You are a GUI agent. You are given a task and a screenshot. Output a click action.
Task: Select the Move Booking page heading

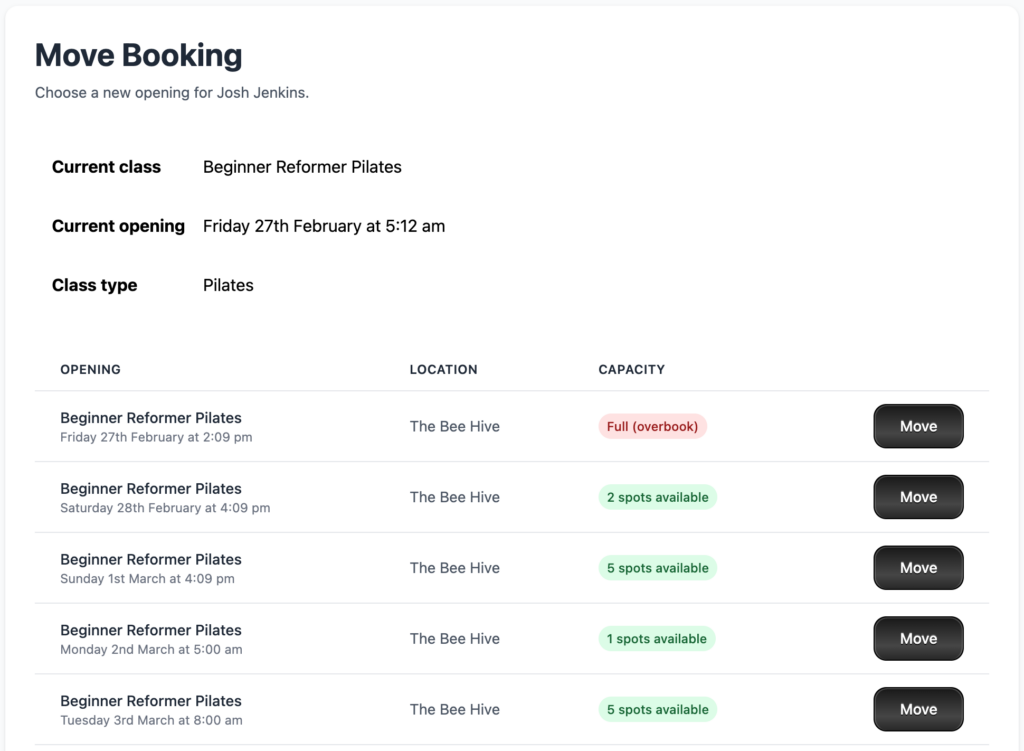coord(138,55)
